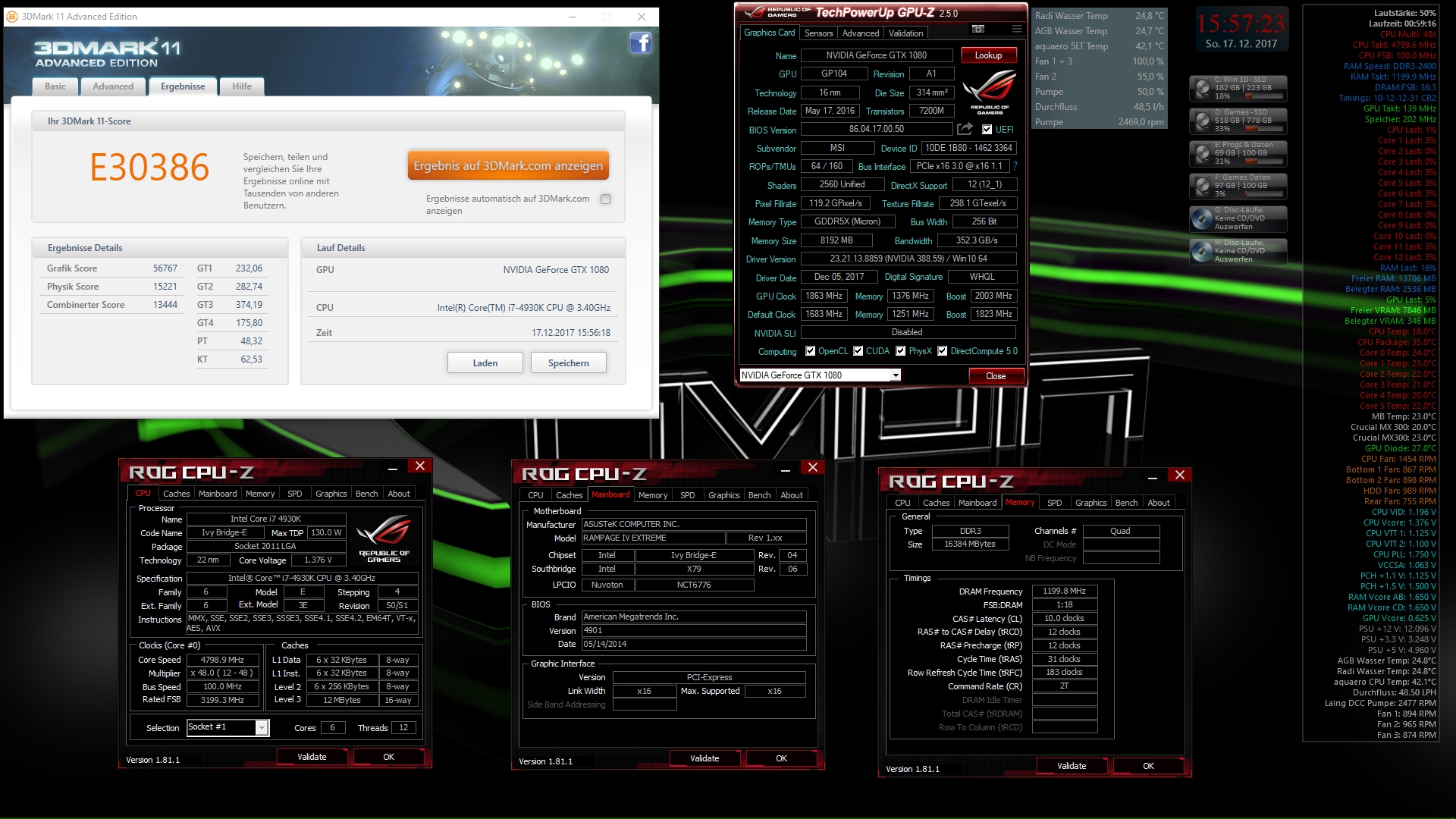This screenshot has width=1456, height=819.
Task: Toggle the OpenCL checkbox
Action: point(810,351)
